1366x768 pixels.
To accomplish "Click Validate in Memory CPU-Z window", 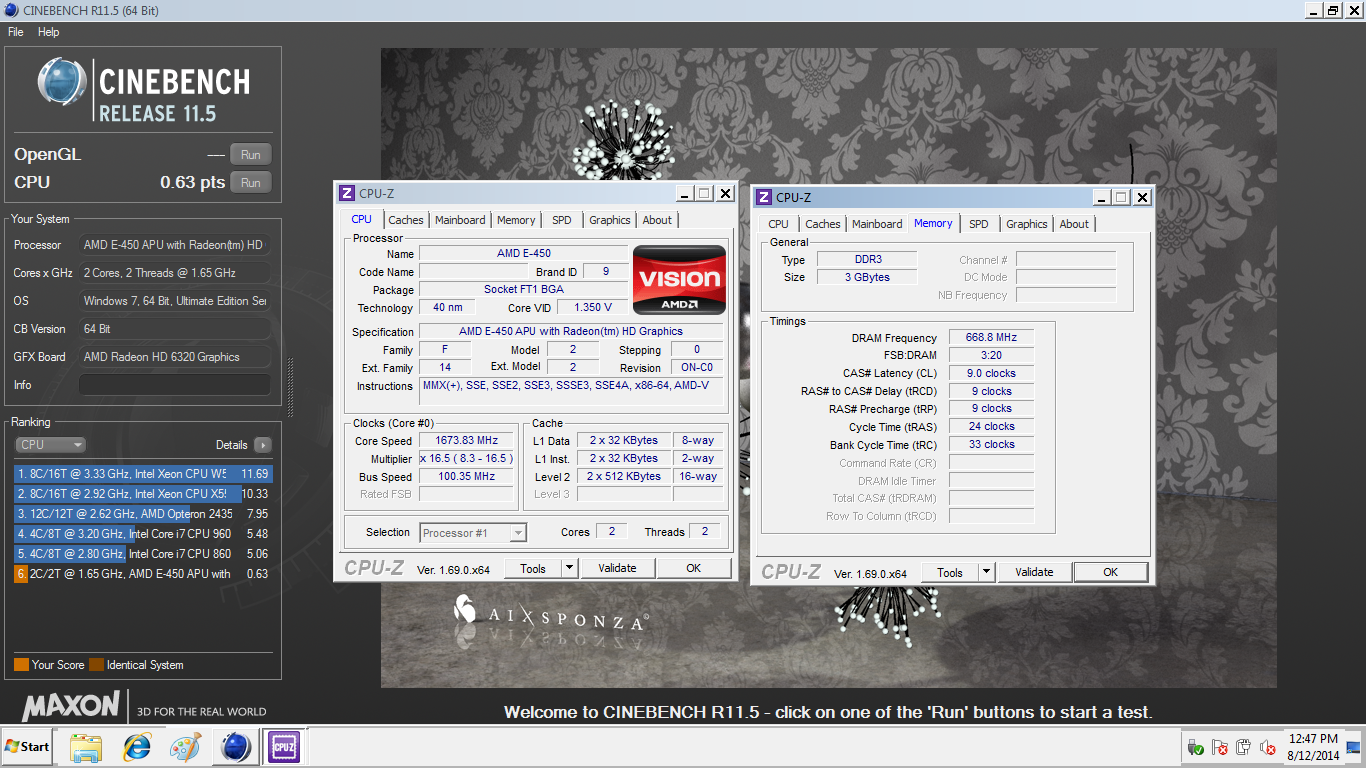I will [x=1034, y=572].
